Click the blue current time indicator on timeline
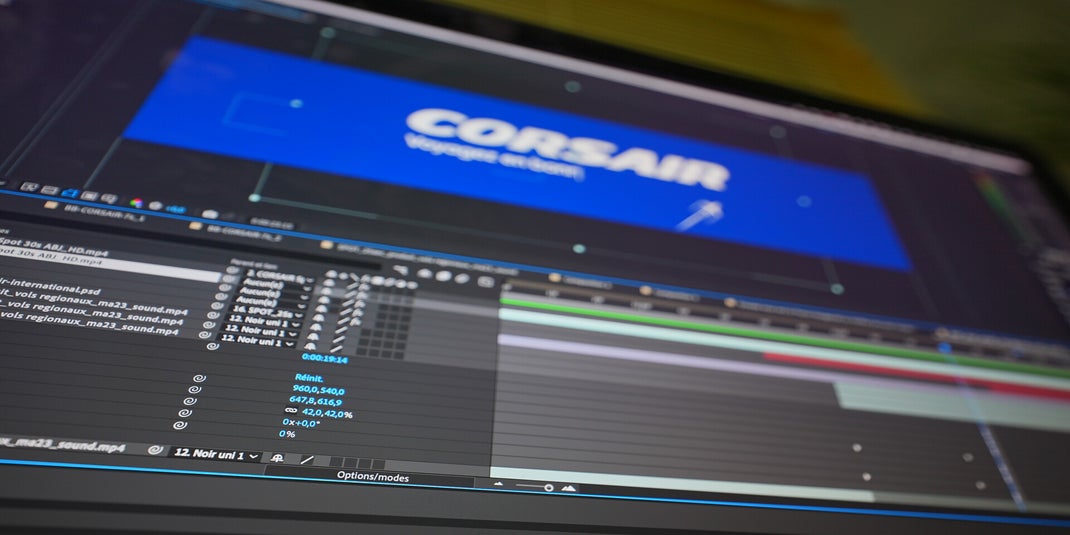The width and height of the screenshot is (1070, 535). tap(944, 347)
